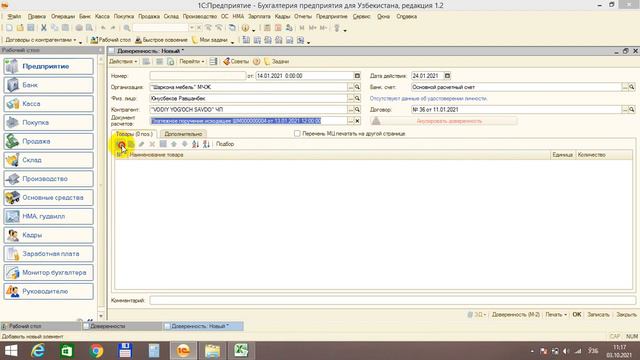This screenshot has width=640, height=360.
Task: Open the Склад section in the side panel
Action: [49, 160]
